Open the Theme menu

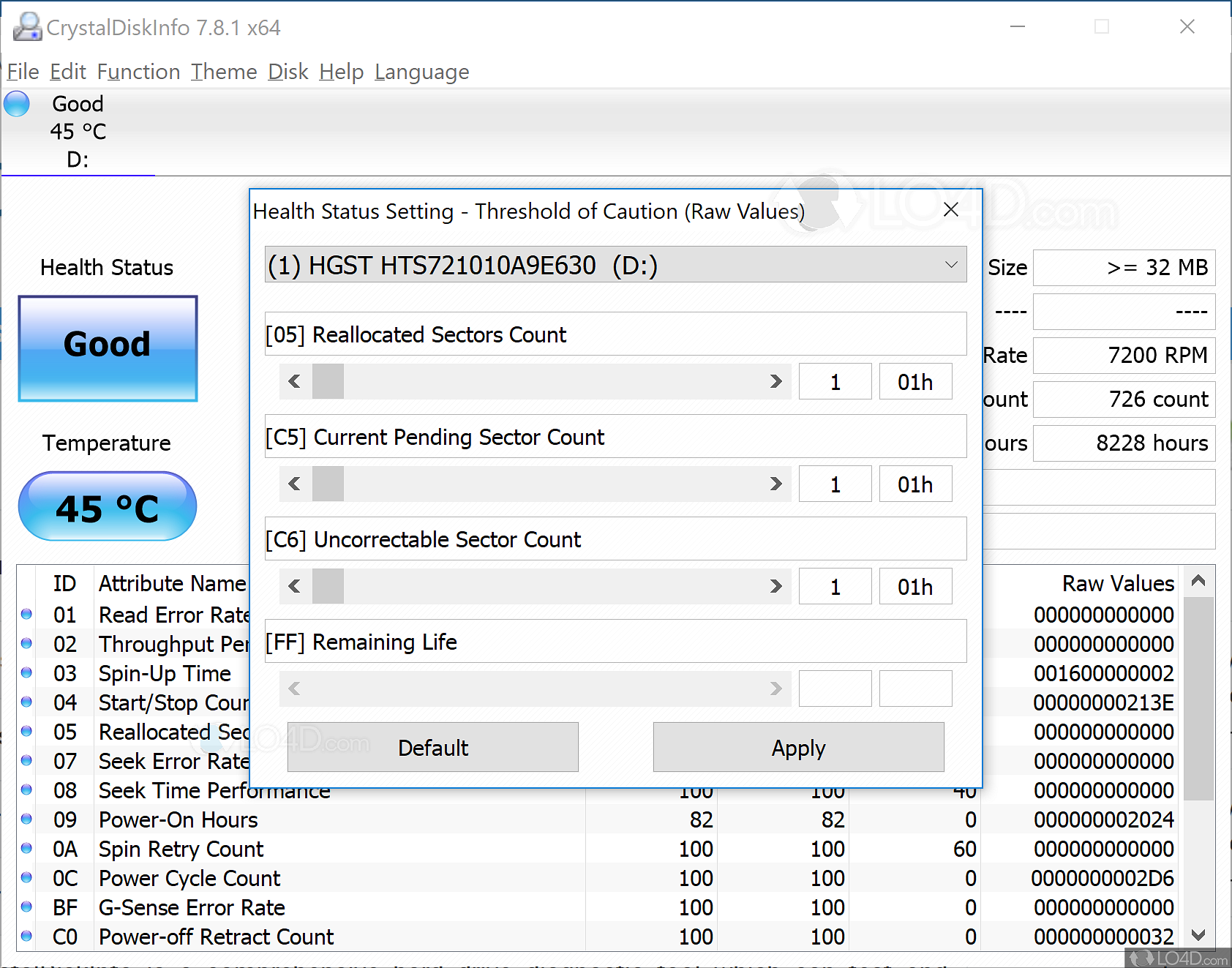pyautogui.click(x=224, y=72)
